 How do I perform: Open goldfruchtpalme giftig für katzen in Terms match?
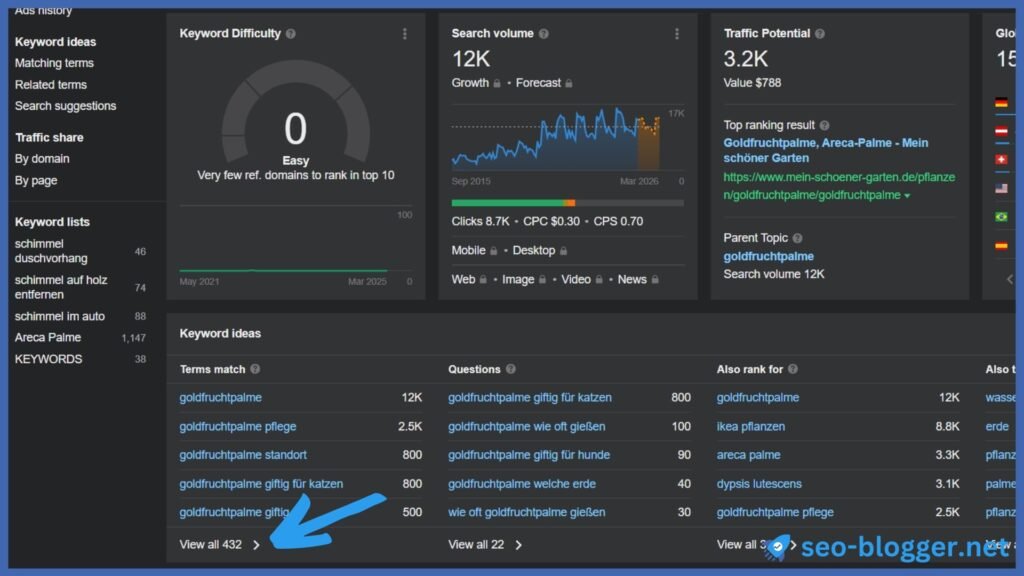[261, 484]
